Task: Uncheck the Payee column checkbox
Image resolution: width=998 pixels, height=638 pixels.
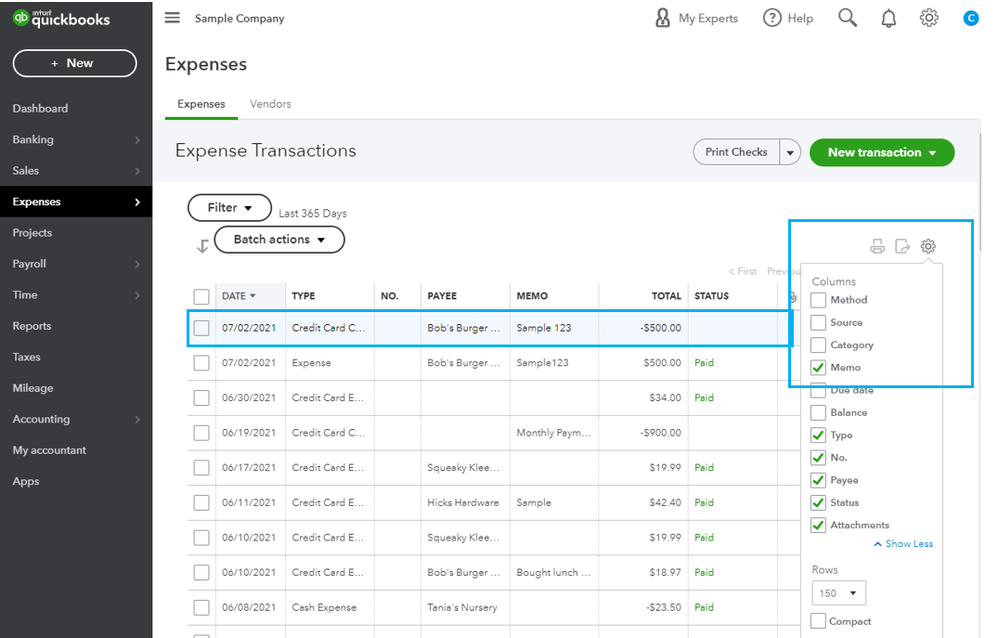Action: tap(818, 480)
